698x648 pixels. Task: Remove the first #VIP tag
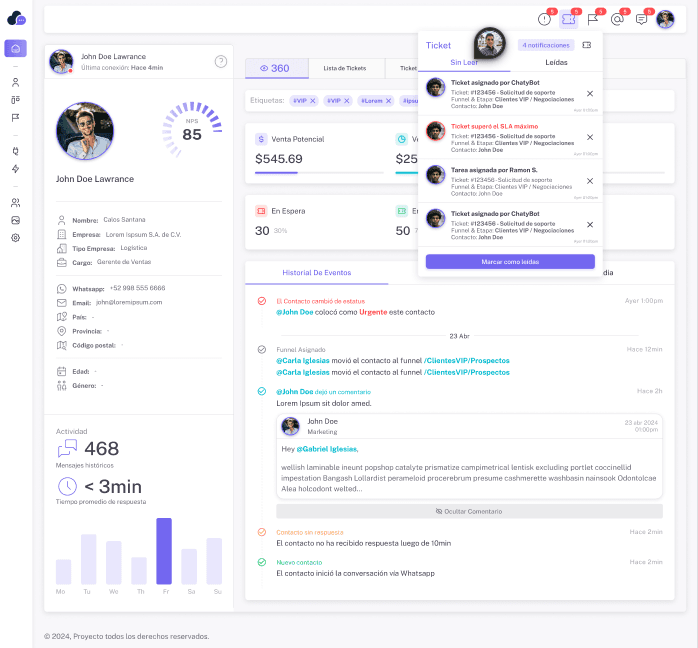coord(313,101)
